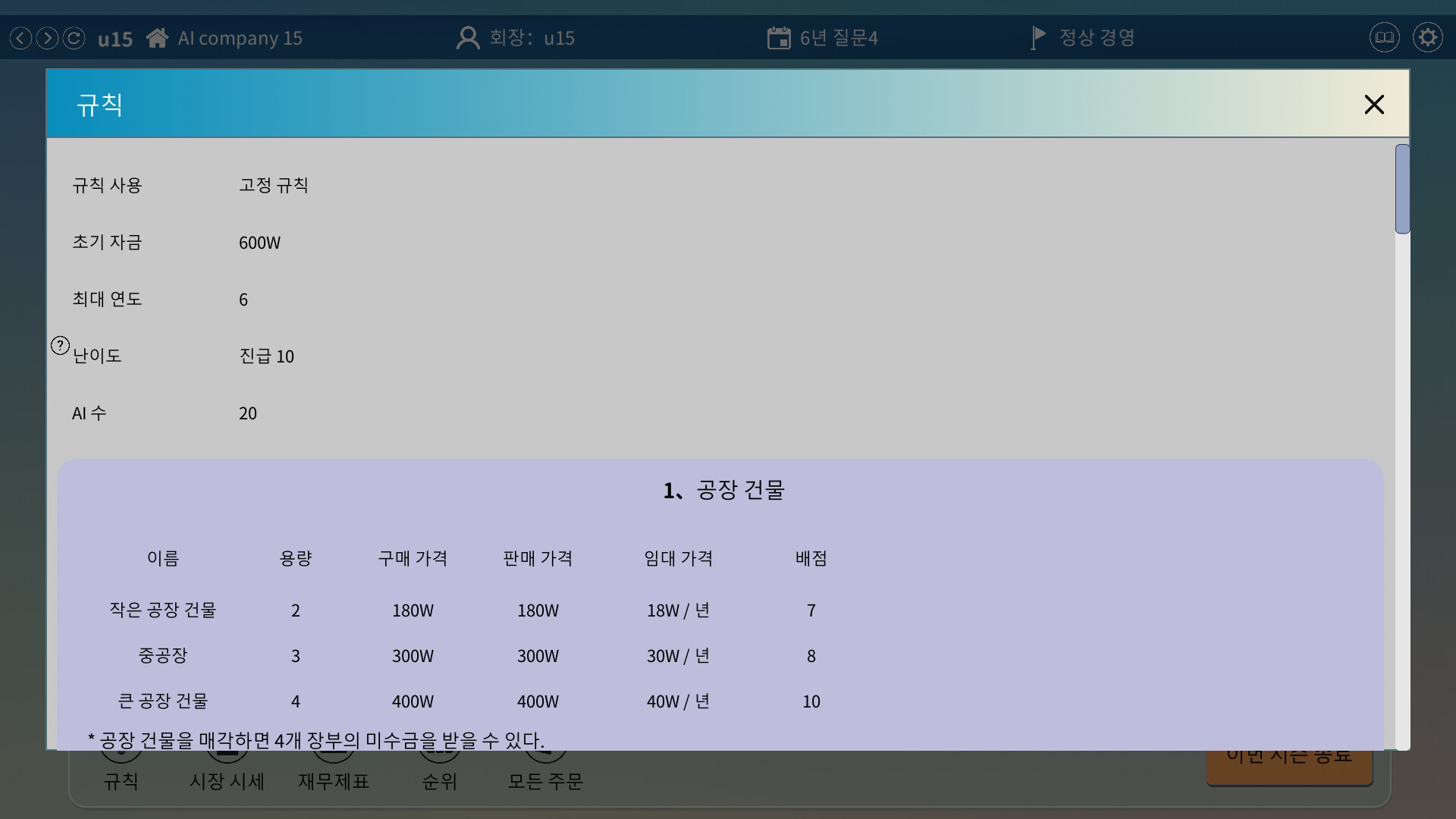Open 시장 시세 from bottom menu

(227, 781)
